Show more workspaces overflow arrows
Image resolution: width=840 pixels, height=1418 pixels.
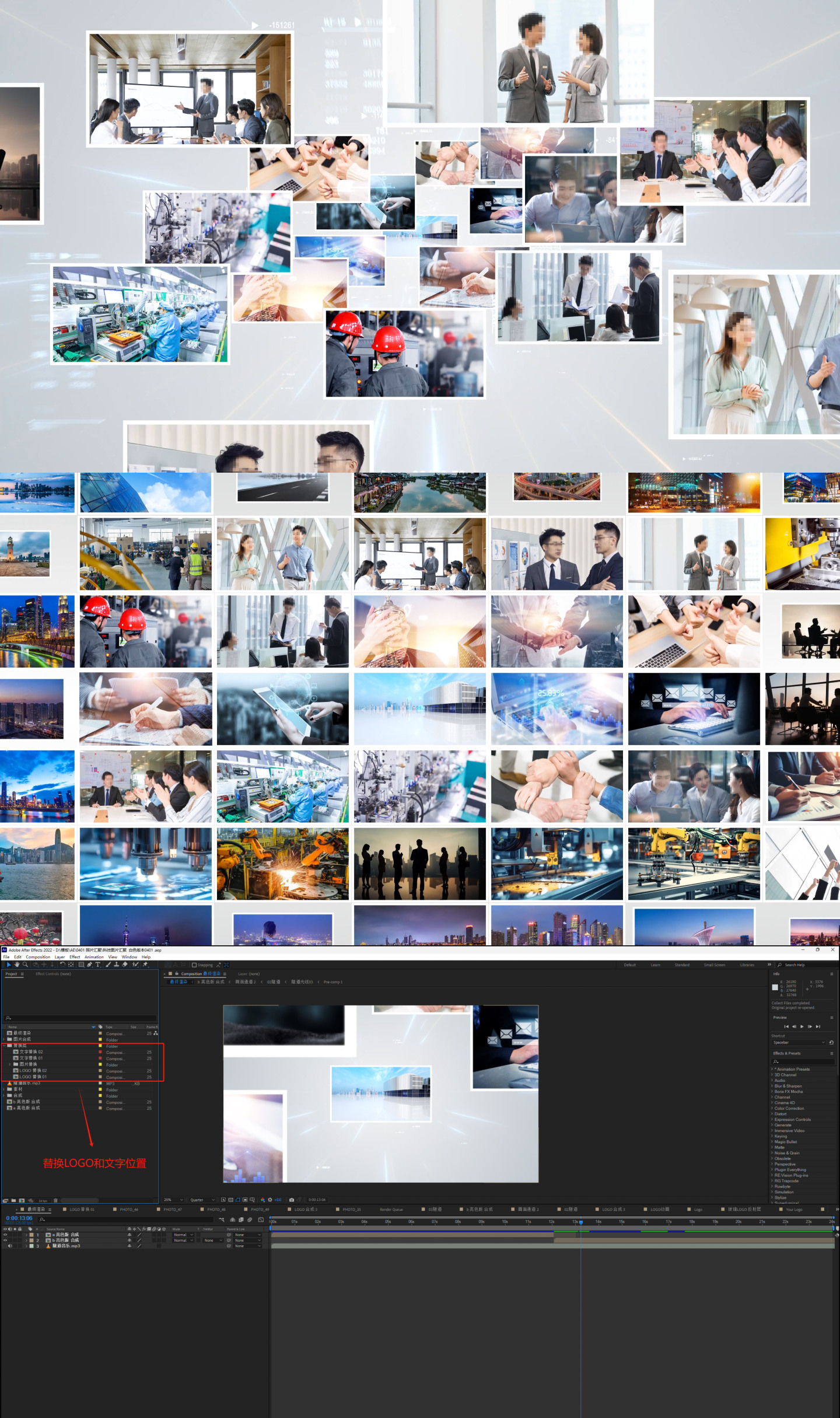coord(769,965)
